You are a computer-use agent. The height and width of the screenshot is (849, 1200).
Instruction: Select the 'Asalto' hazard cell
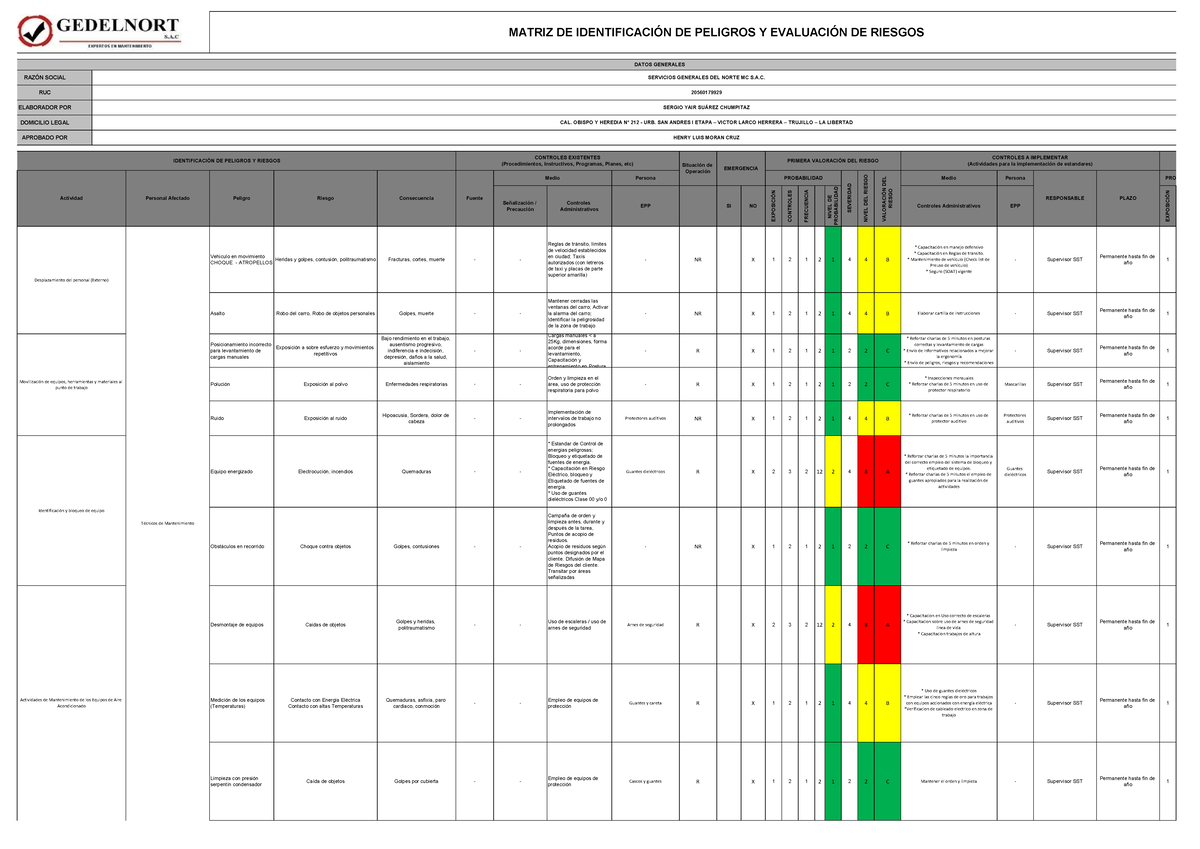coord(241,313)
